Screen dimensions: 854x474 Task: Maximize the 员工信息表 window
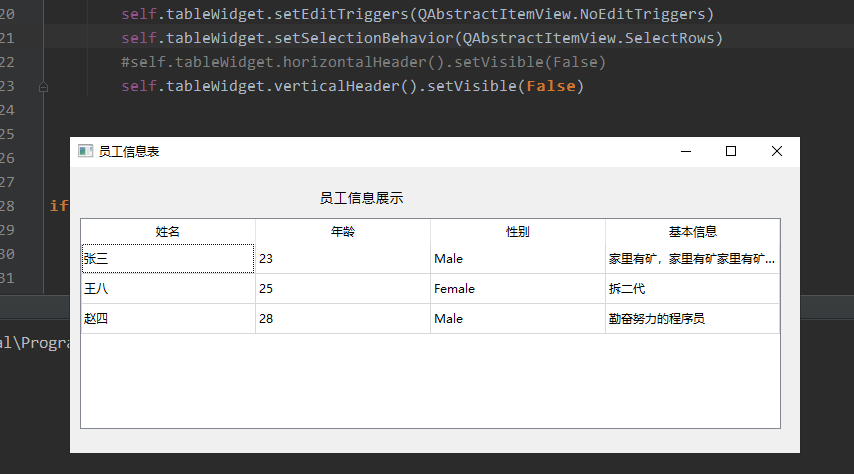tap(731, 151)
